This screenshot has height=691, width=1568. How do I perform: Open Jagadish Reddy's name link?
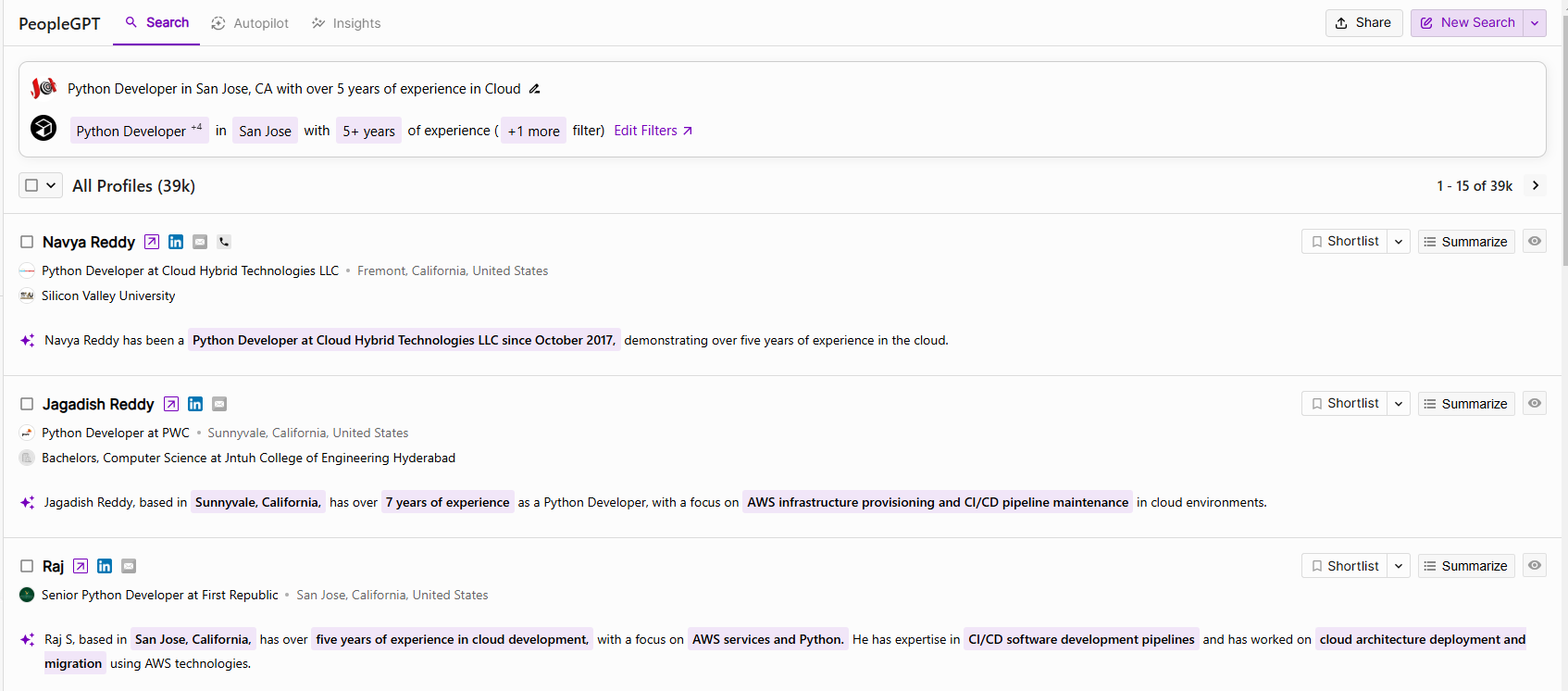click(x=98, y=404)
